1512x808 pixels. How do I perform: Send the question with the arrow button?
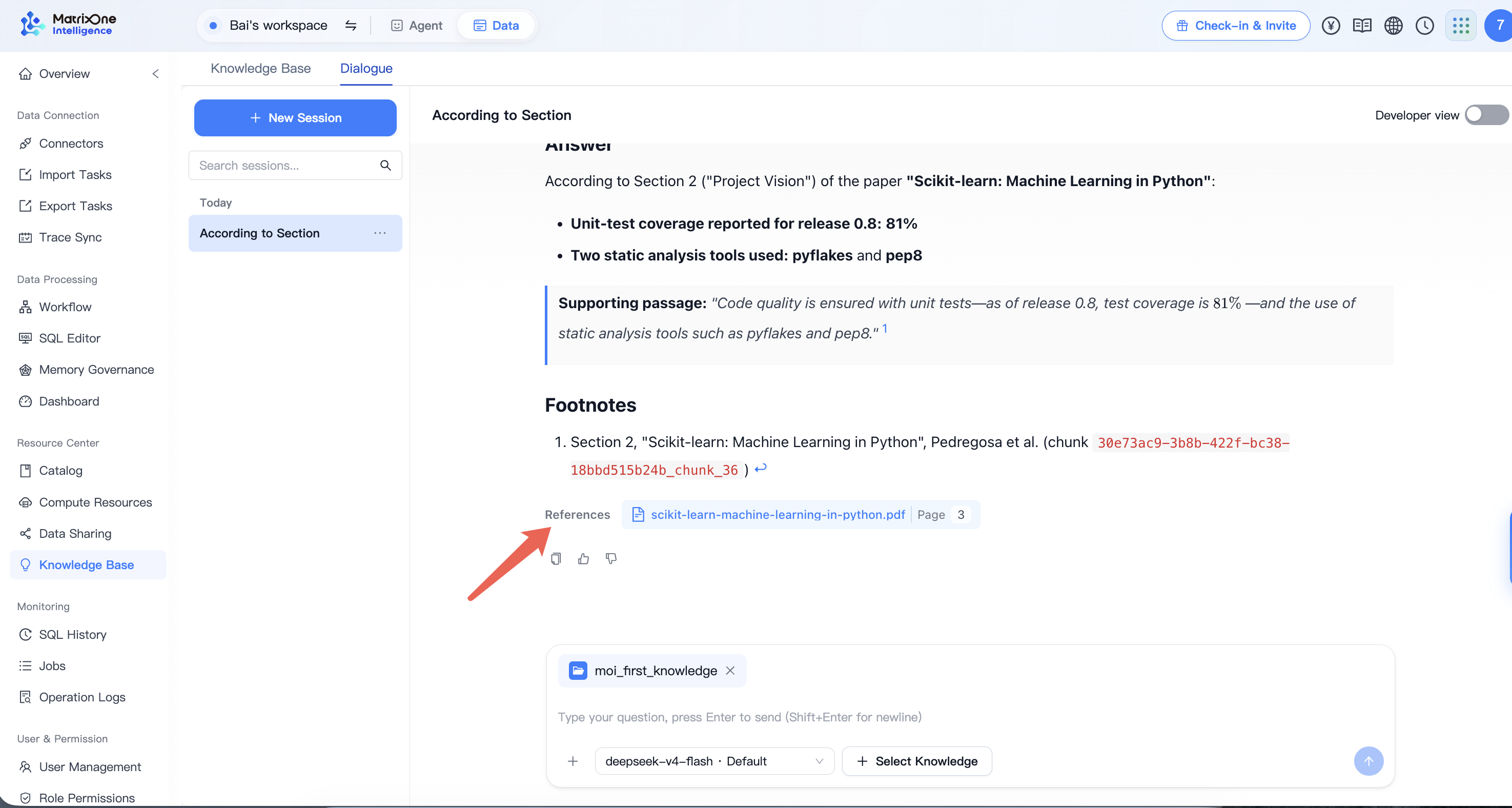click(1368, 761)
